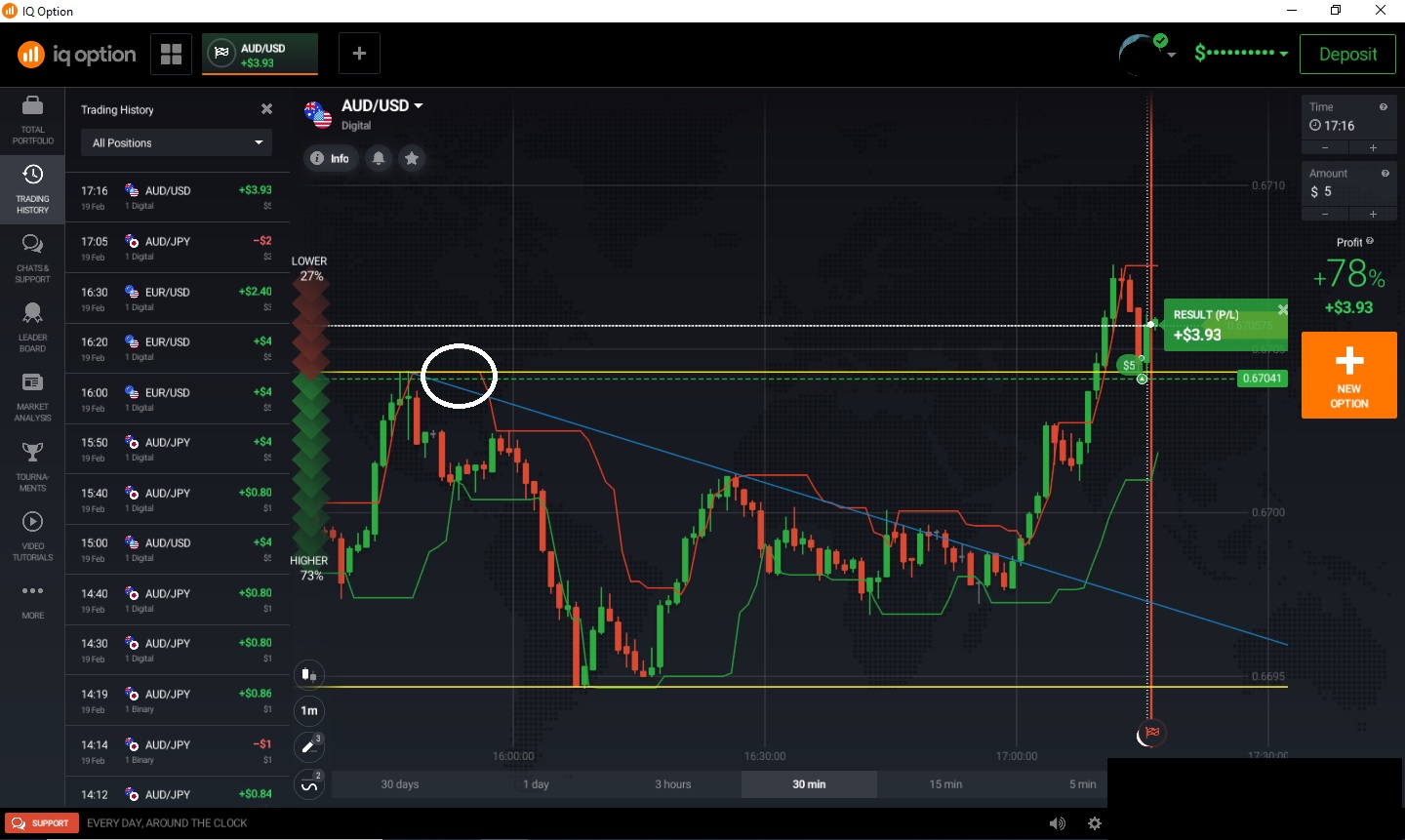The height and width of the screenshot is (840, 1405).
Task: Open drawing tools pencil icon
Action: point(309,746)
